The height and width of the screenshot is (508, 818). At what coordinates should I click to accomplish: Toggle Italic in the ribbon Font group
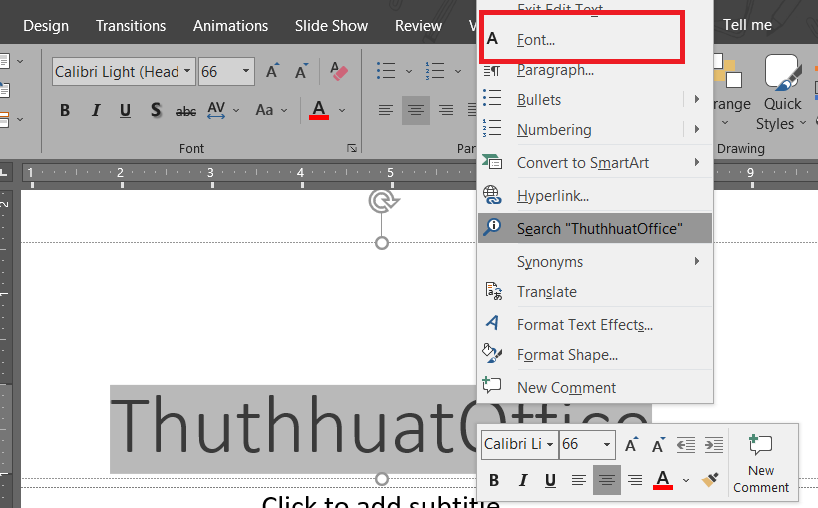95,110
